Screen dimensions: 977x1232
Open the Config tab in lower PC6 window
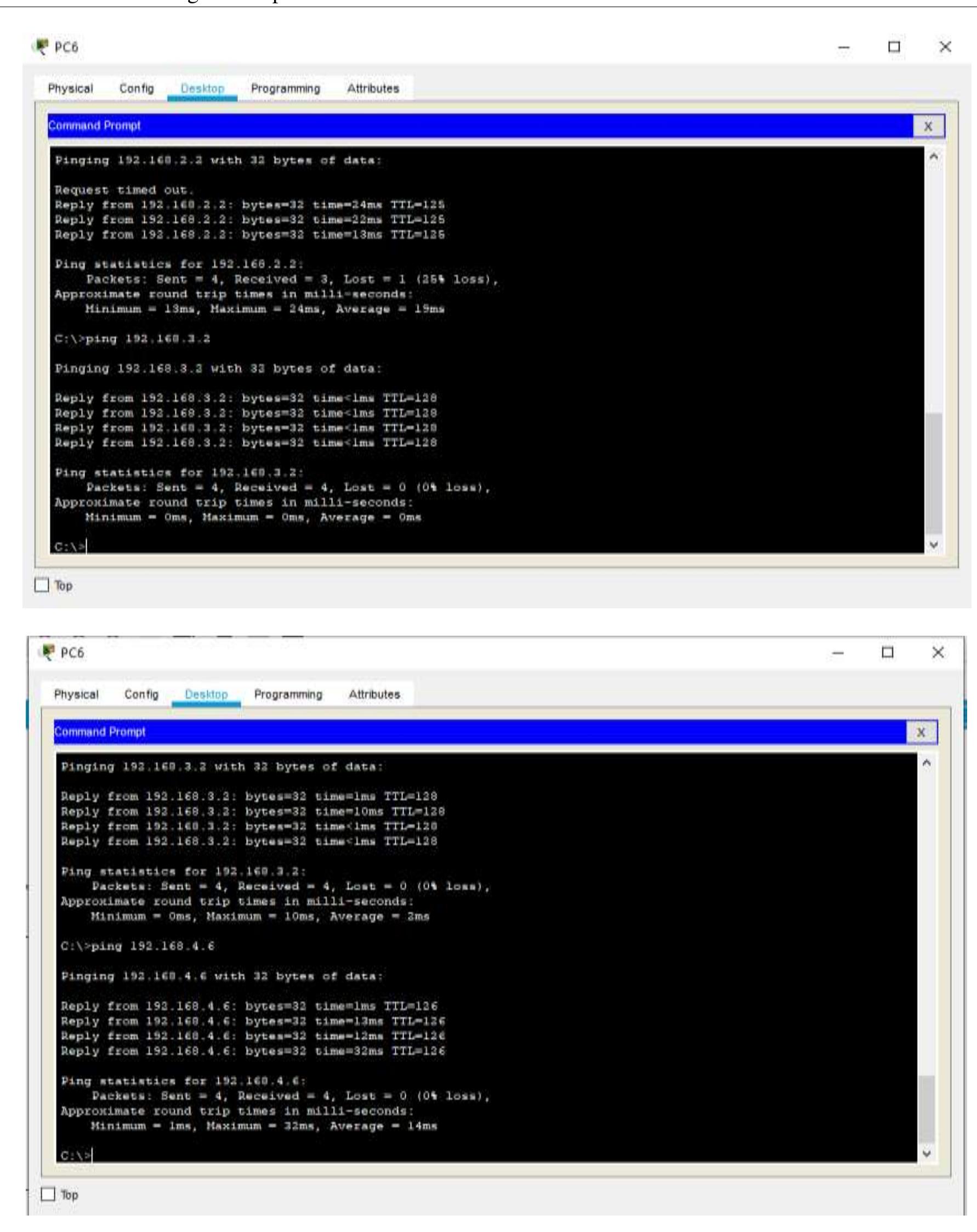point(141,694)
